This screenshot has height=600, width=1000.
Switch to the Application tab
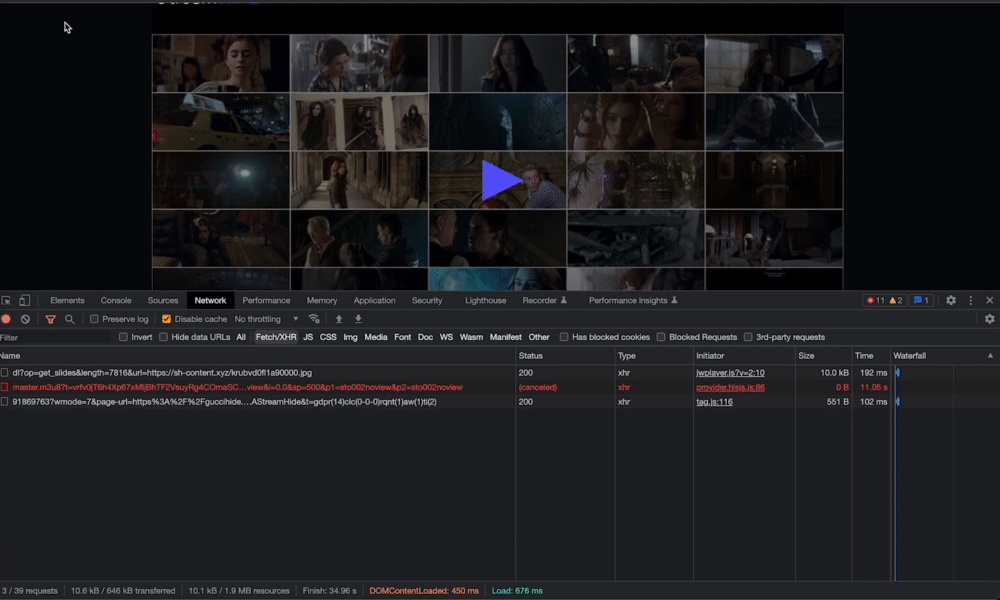point(374,300)
